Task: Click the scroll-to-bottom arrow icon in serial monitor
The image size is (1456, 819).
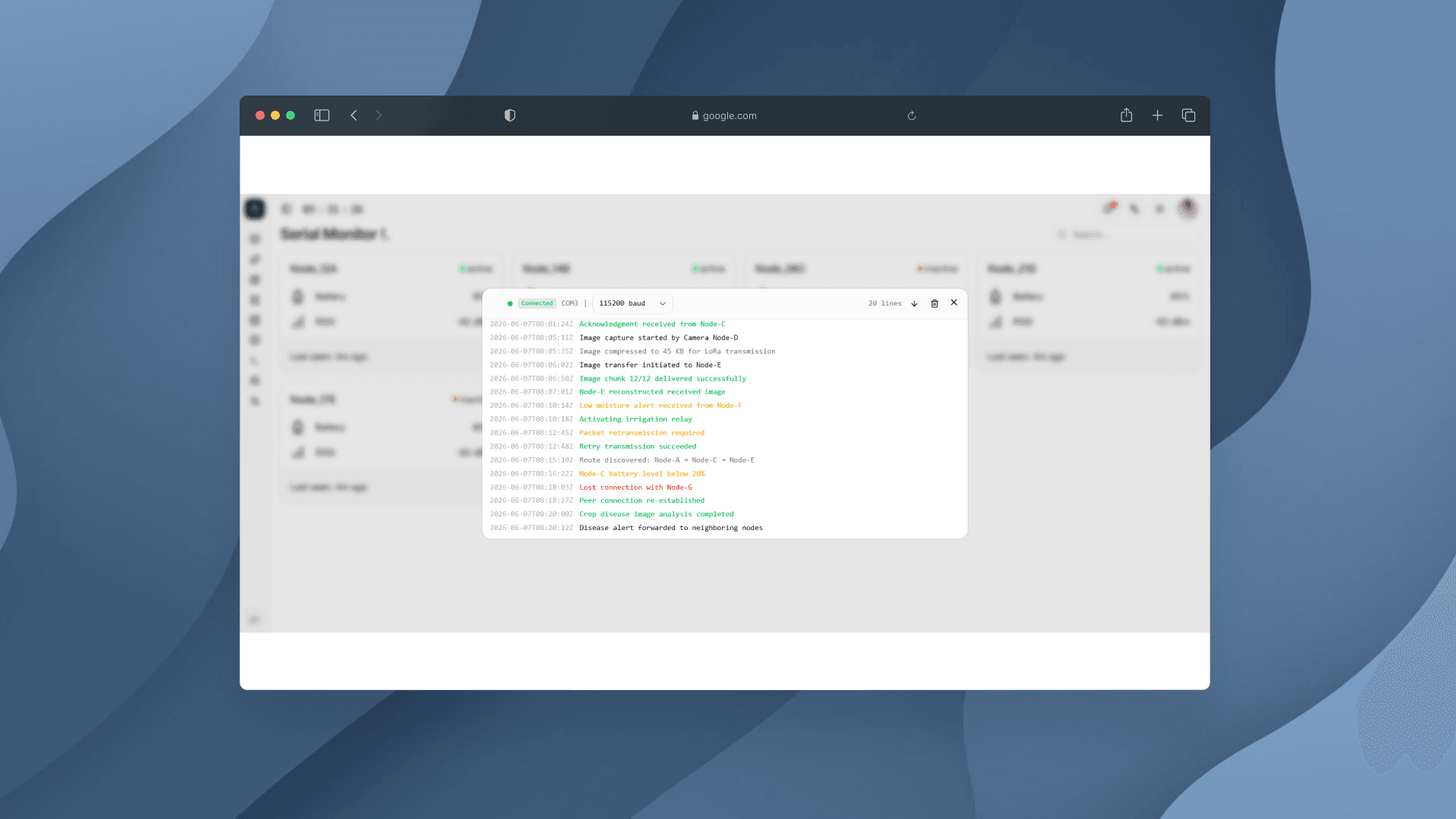Action: point(915,303)
